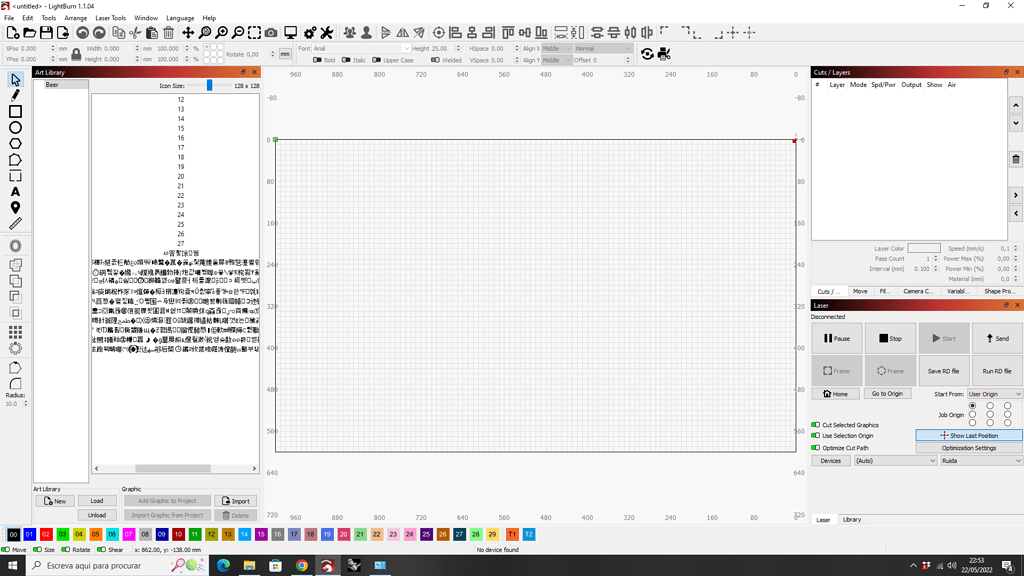Click the Print and Cut printer icon

coord(664,54)
